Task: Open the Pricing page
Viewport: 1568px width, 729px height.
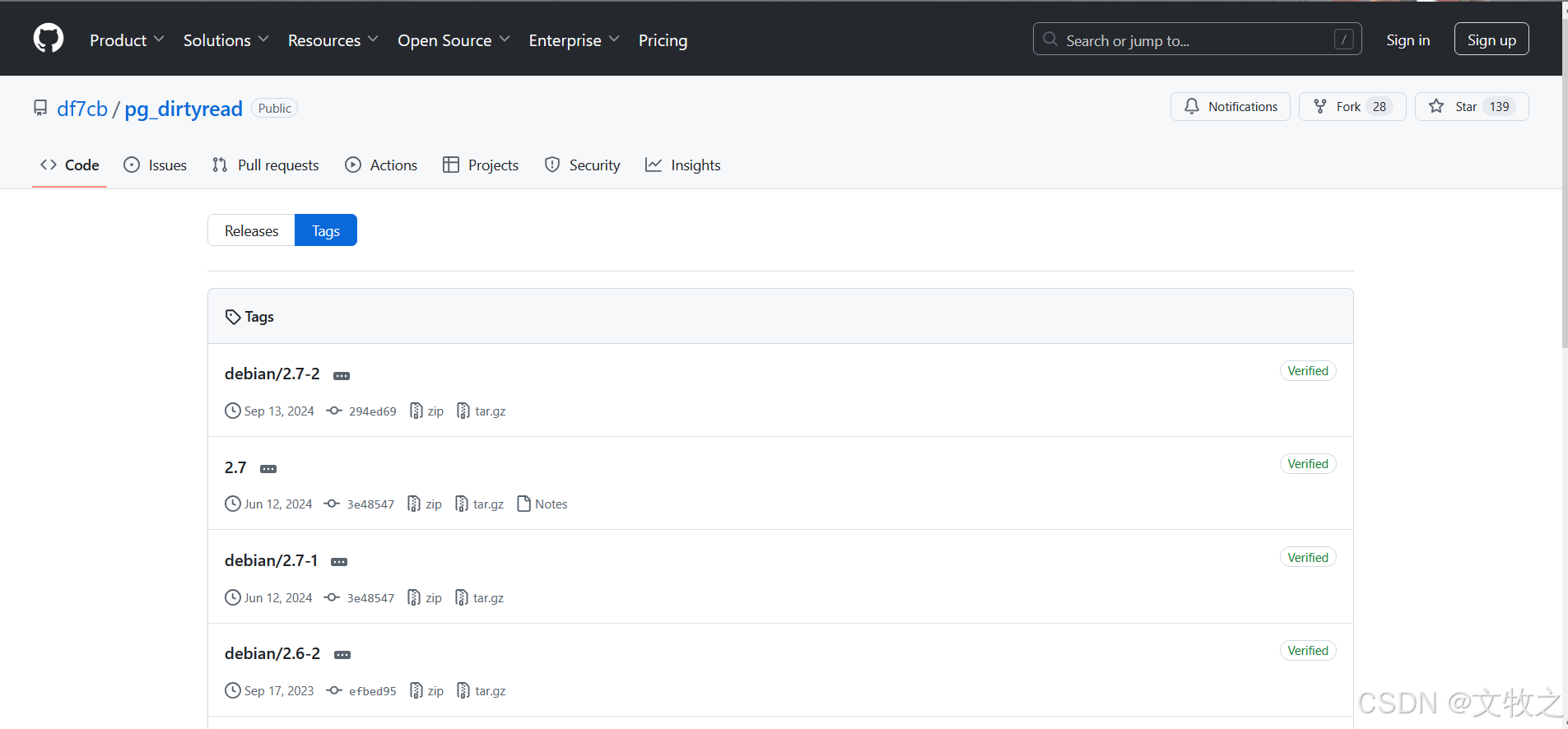Action: (663, 40)
